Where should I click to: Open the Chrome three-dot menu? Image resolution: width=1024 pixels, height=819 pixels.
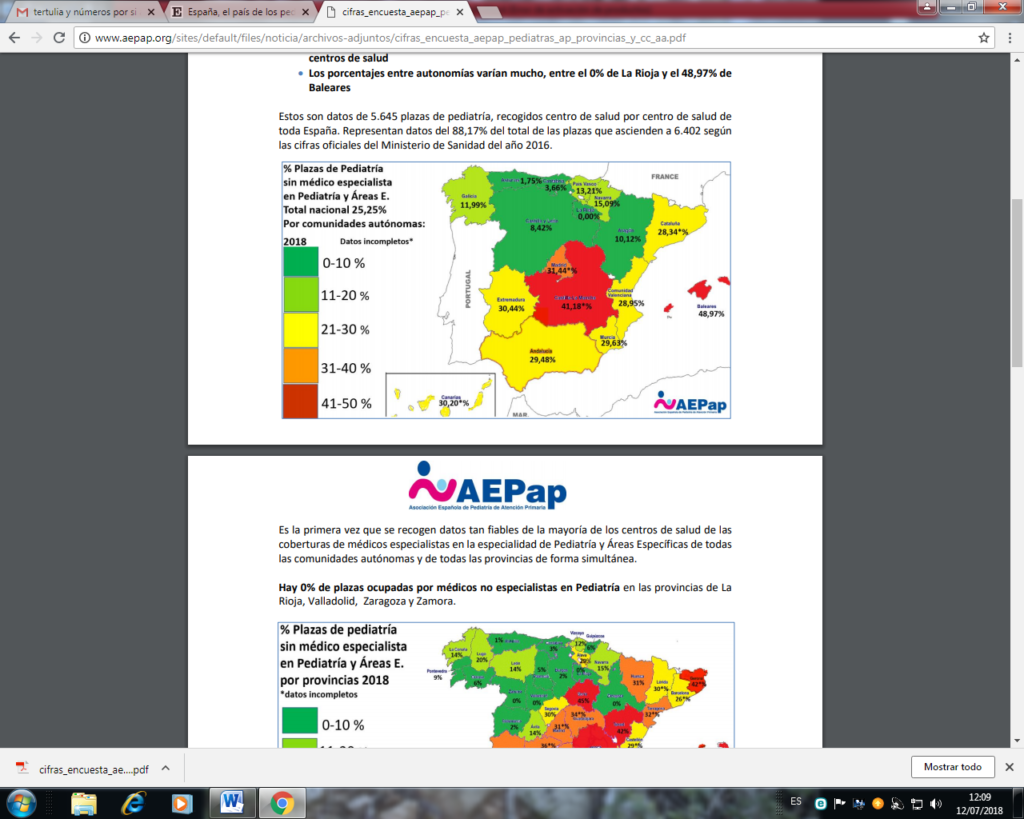[x=1008, y=38]
